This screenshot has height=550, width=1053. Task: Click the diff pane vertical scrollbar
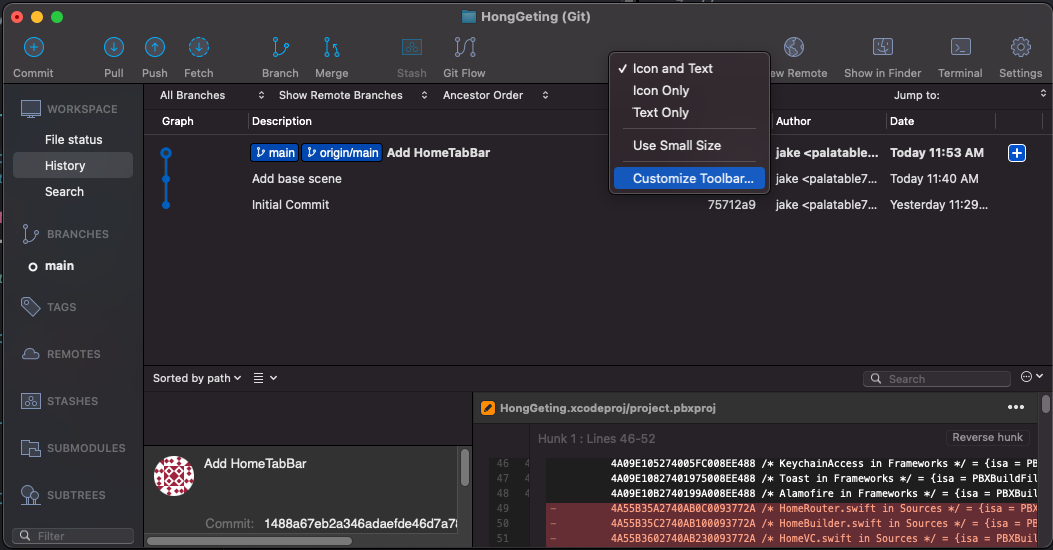tap(1046, 404)
